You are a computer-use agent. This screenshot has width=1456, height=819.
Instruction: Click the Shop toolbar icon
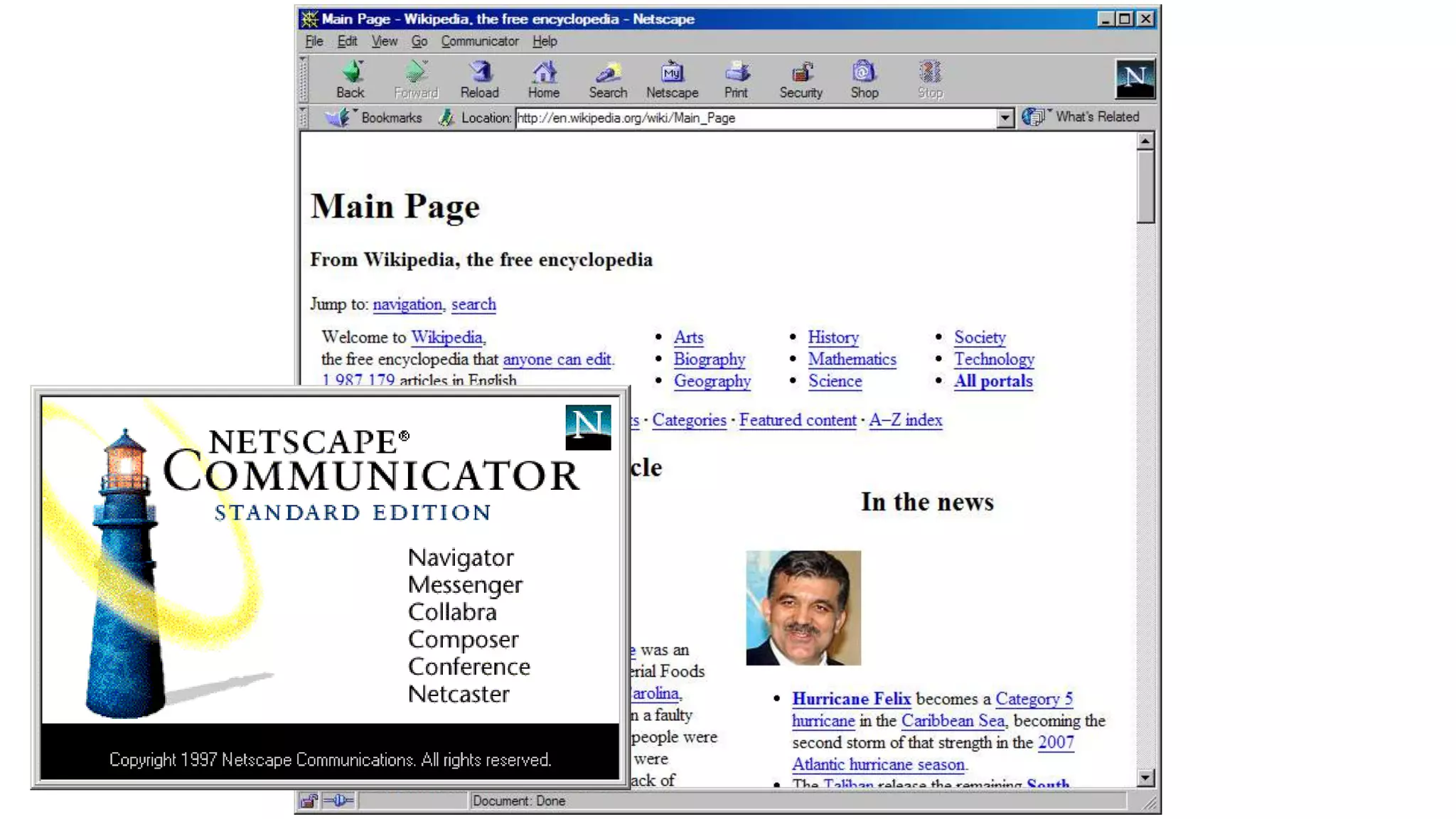point(864,73)
